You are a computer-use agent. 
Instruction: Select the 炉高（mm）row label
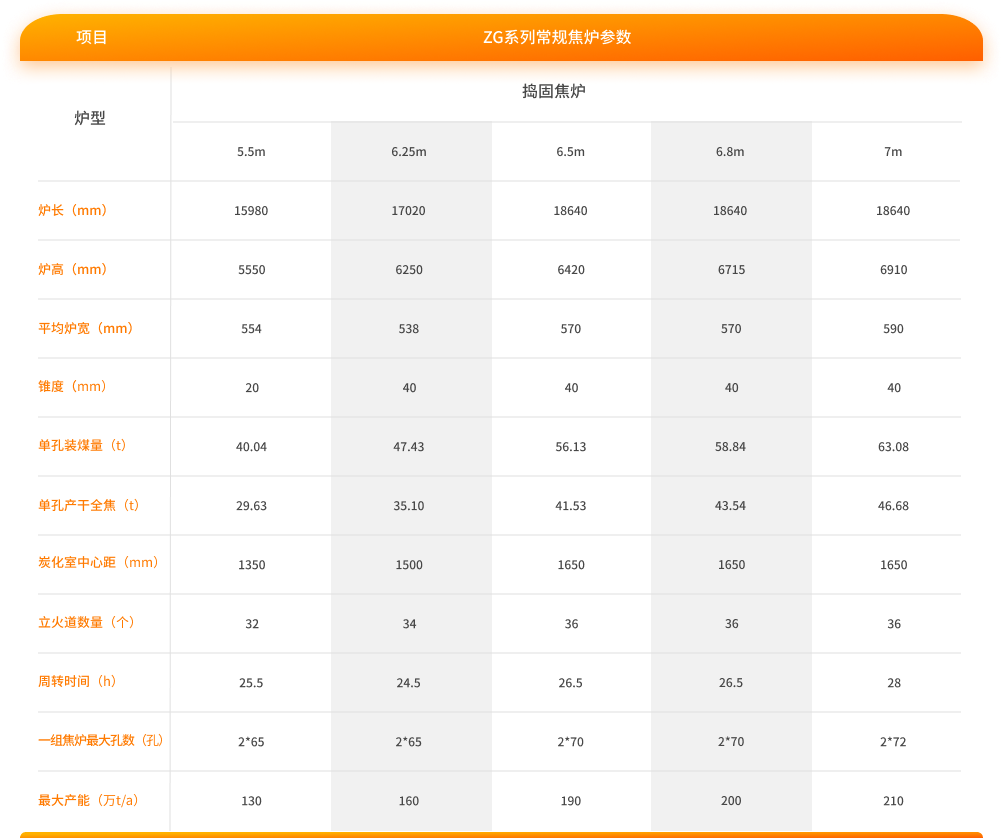click(73, 270)
